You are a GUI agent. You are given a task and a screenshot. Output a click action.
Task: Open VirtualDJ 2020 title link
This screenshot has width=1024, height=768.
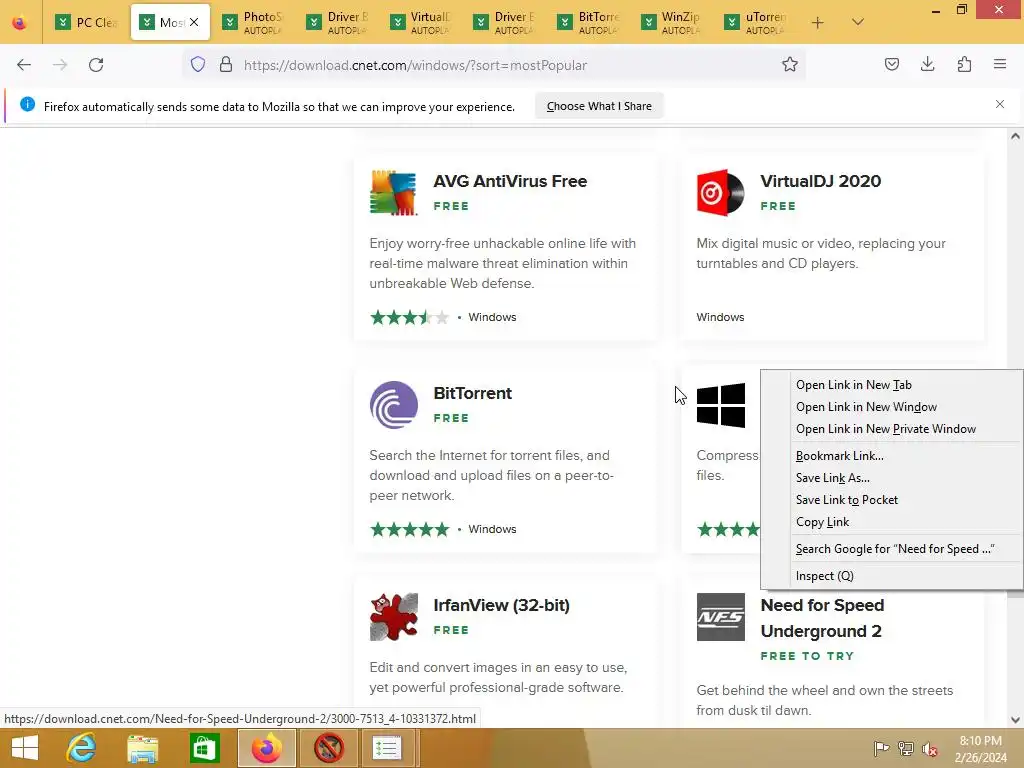(820, 181)
